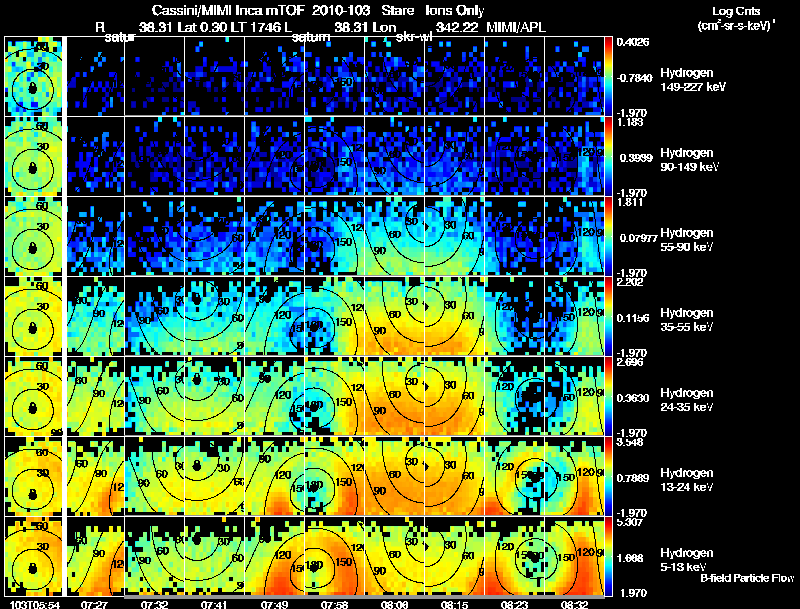Select the 'Hydrogen 90-149 keV' row label

[689, 160]
